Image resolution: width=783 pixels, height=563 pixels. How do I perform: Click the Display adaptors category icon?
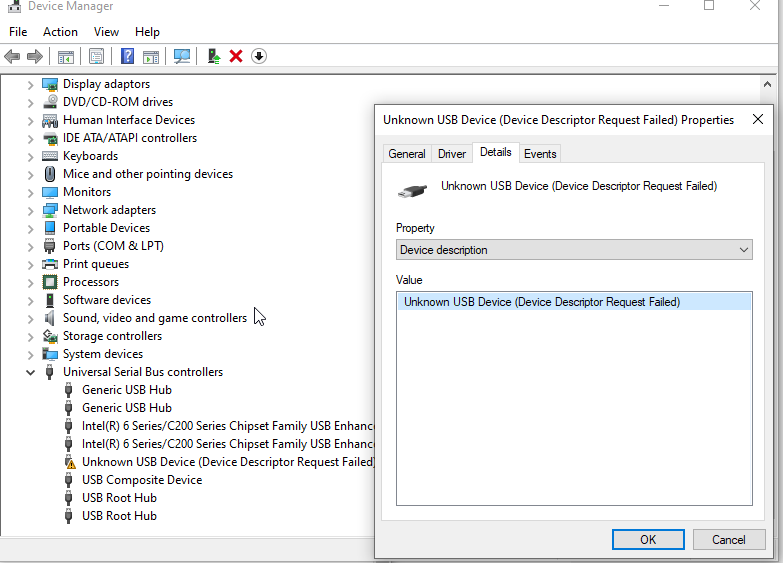tap(50, 84)
